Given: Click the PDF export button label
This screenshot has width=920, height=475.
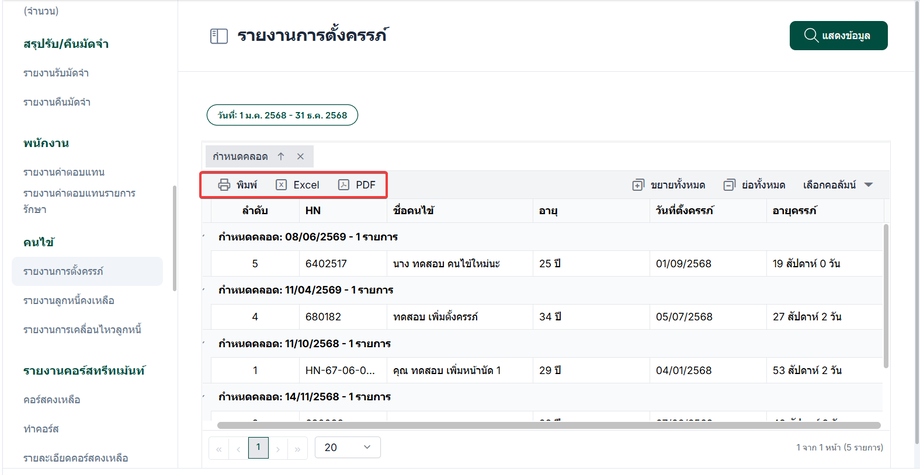Looking at the screenshot, I should pos(366,185).
